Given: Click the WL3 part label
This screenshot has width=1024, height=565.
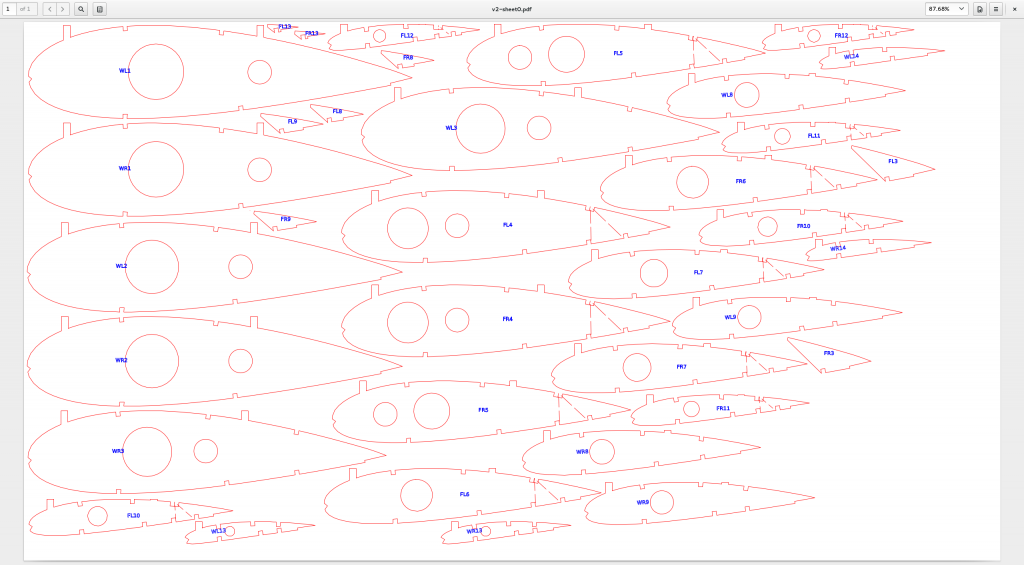Looking at the screenshot, I should 451,128.
